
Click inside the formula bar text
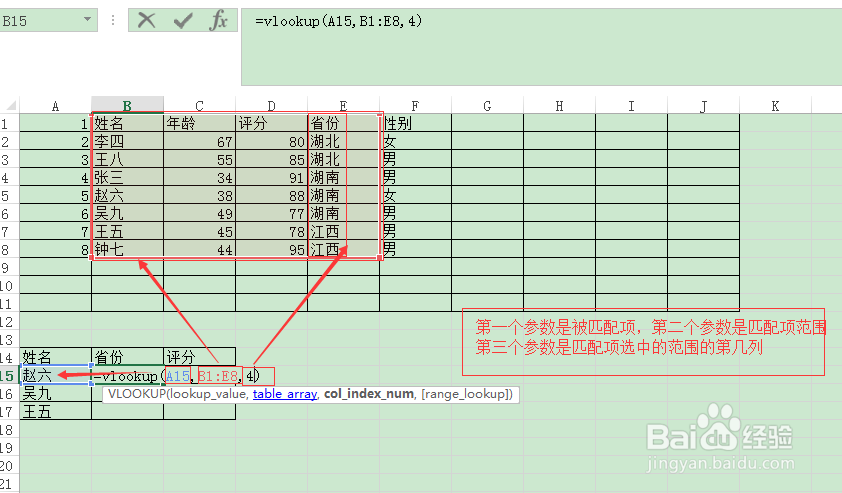[x=338, y=21]
